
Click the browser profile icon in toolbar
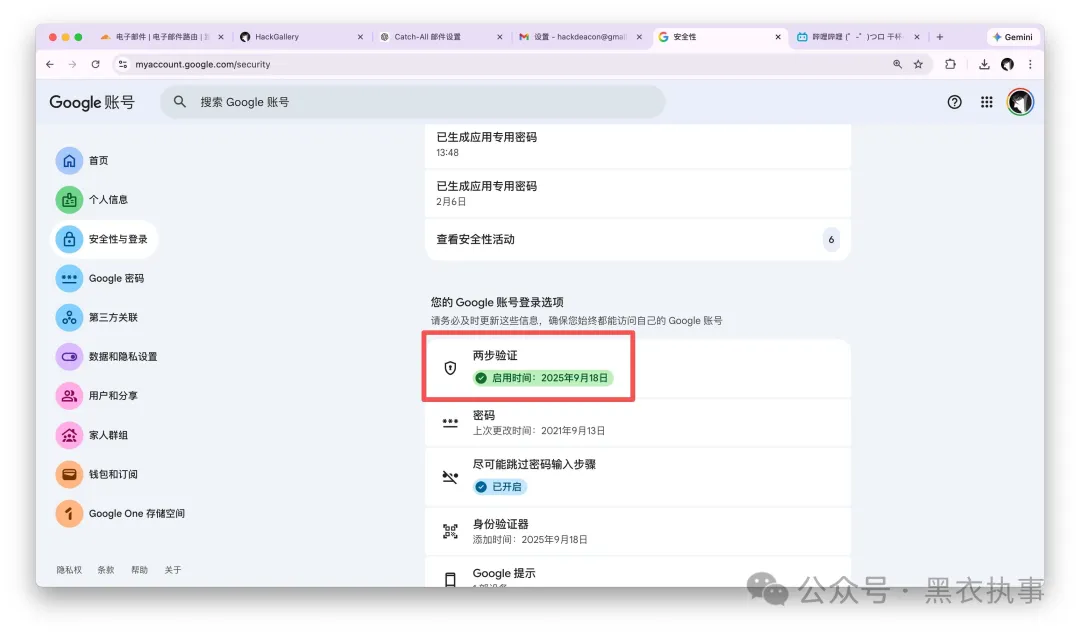coord(1007,64)
